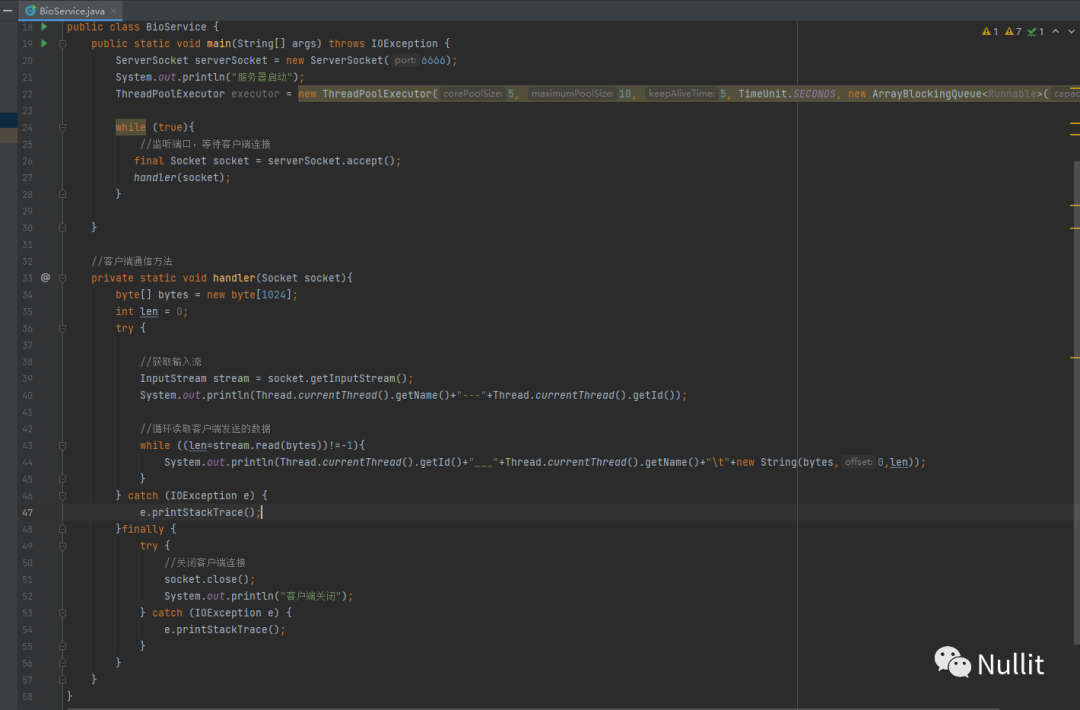Viewport: 1080px width, 710px height.
Task: Click the Java class icon on the BioService.java tab
Action: click(x=30, y=11)
